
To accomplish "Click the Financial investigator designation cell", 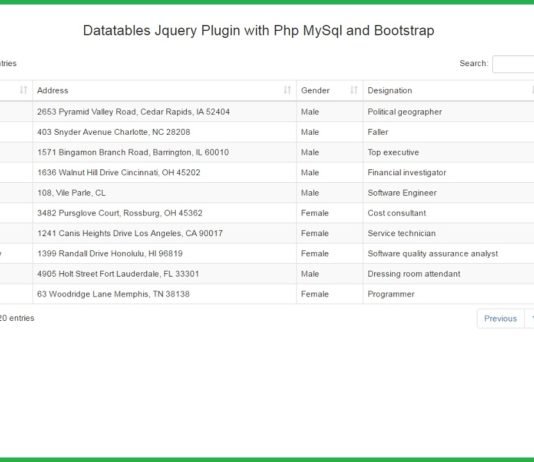I will point(449,173).
